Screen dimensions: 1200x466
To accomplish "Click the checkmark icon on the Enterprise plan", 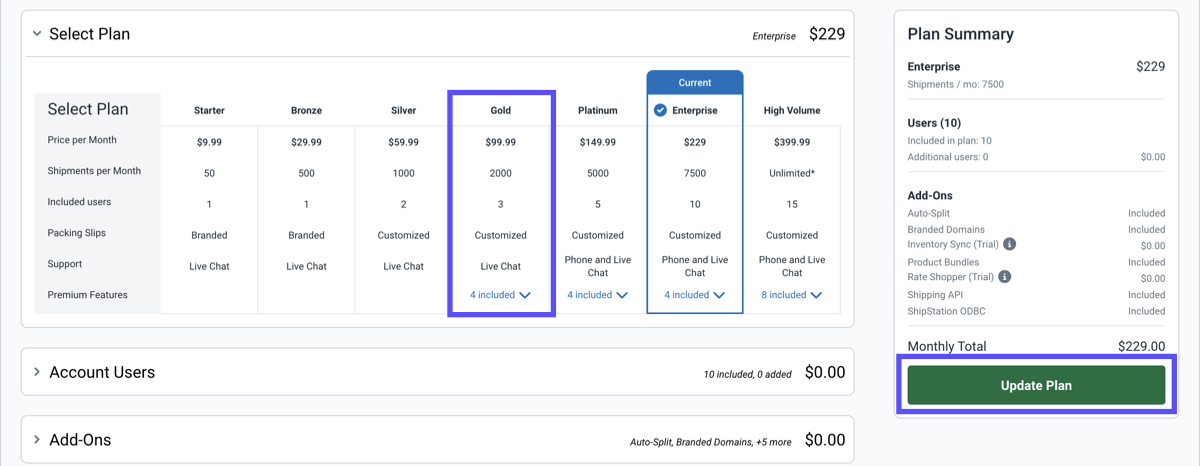I will tap(660, 110).
